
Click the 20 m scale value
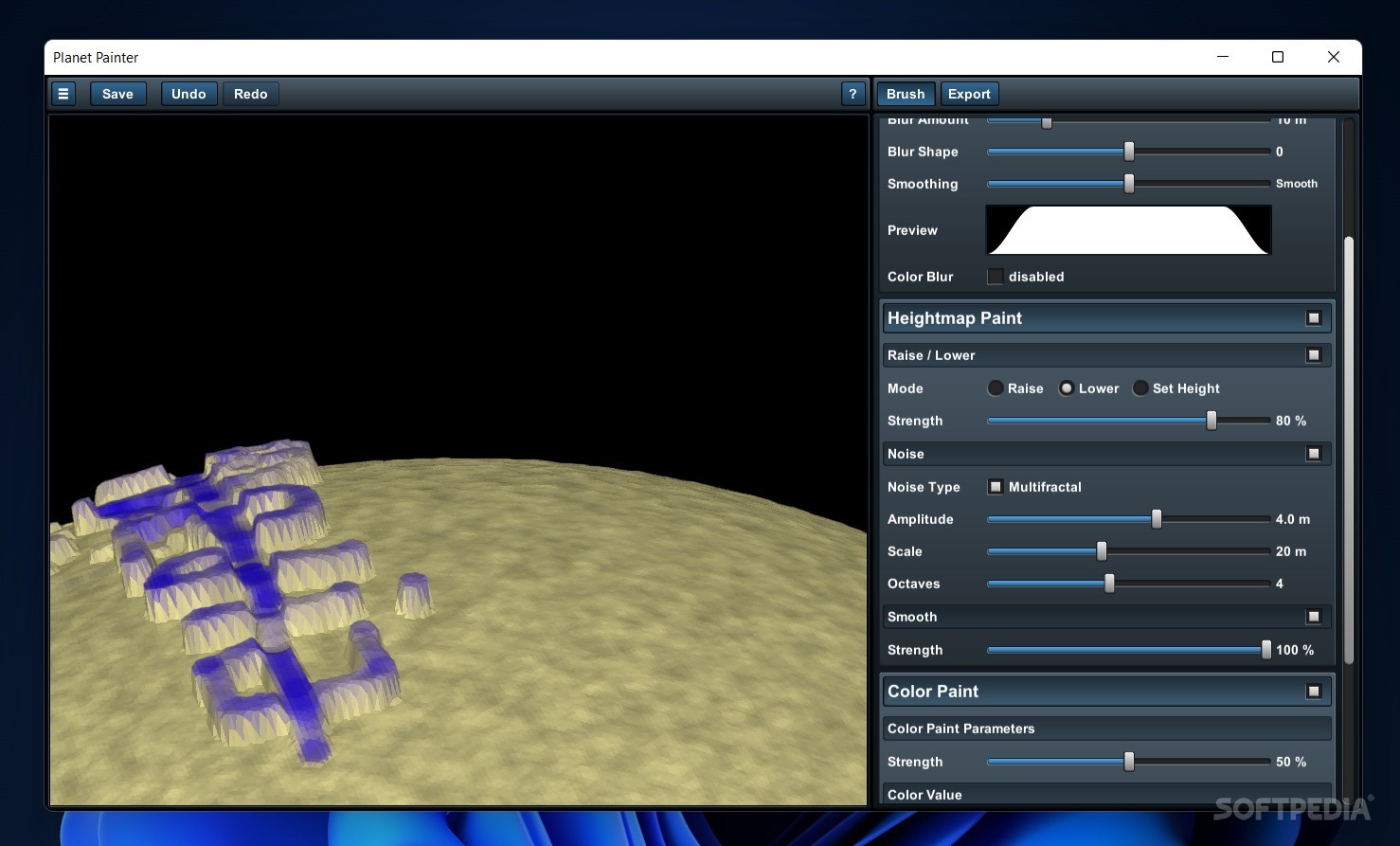[1291, 551]
